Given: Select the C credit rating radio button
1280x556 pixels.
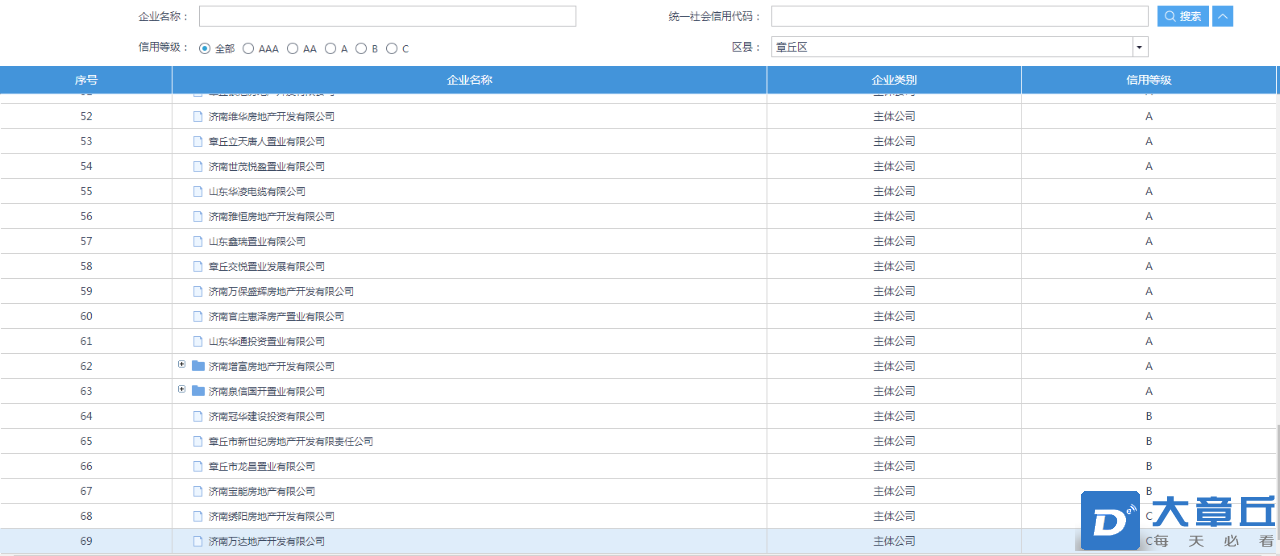Looking at the screenshot, I should coord(392,48).
